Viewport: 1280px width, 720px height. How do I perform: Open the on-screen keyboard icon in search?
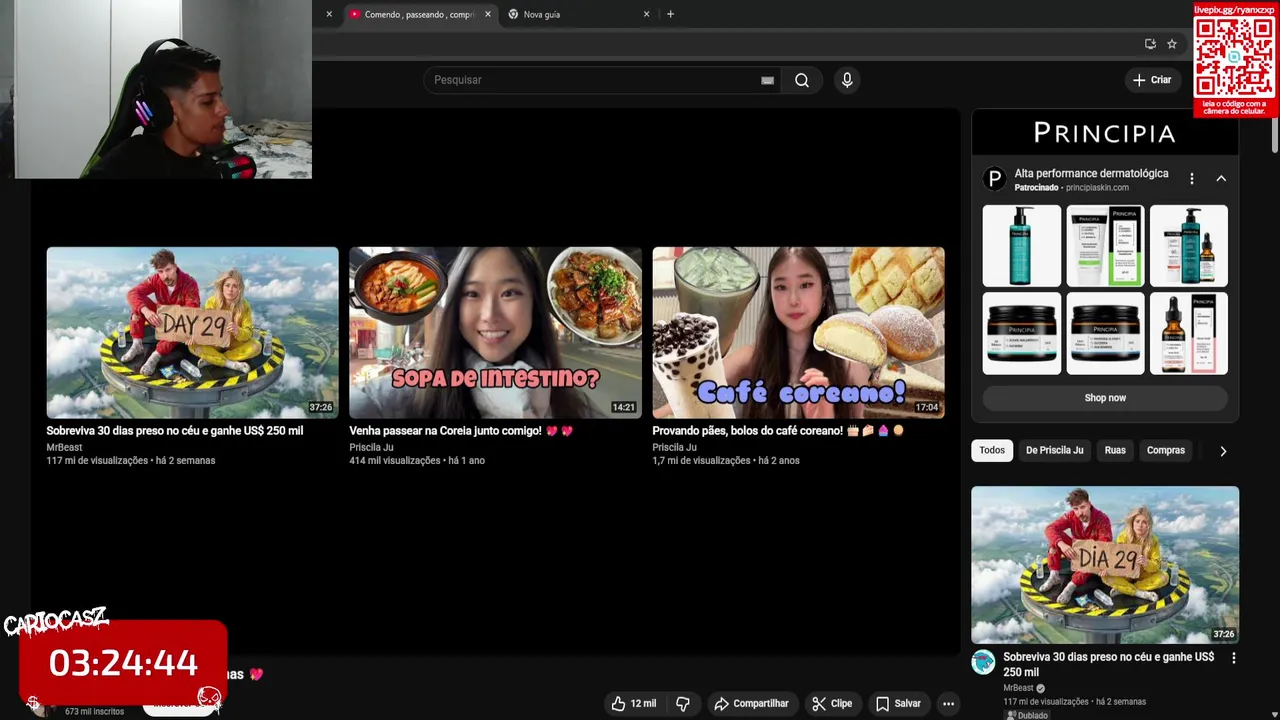click(x=767, y=80)
